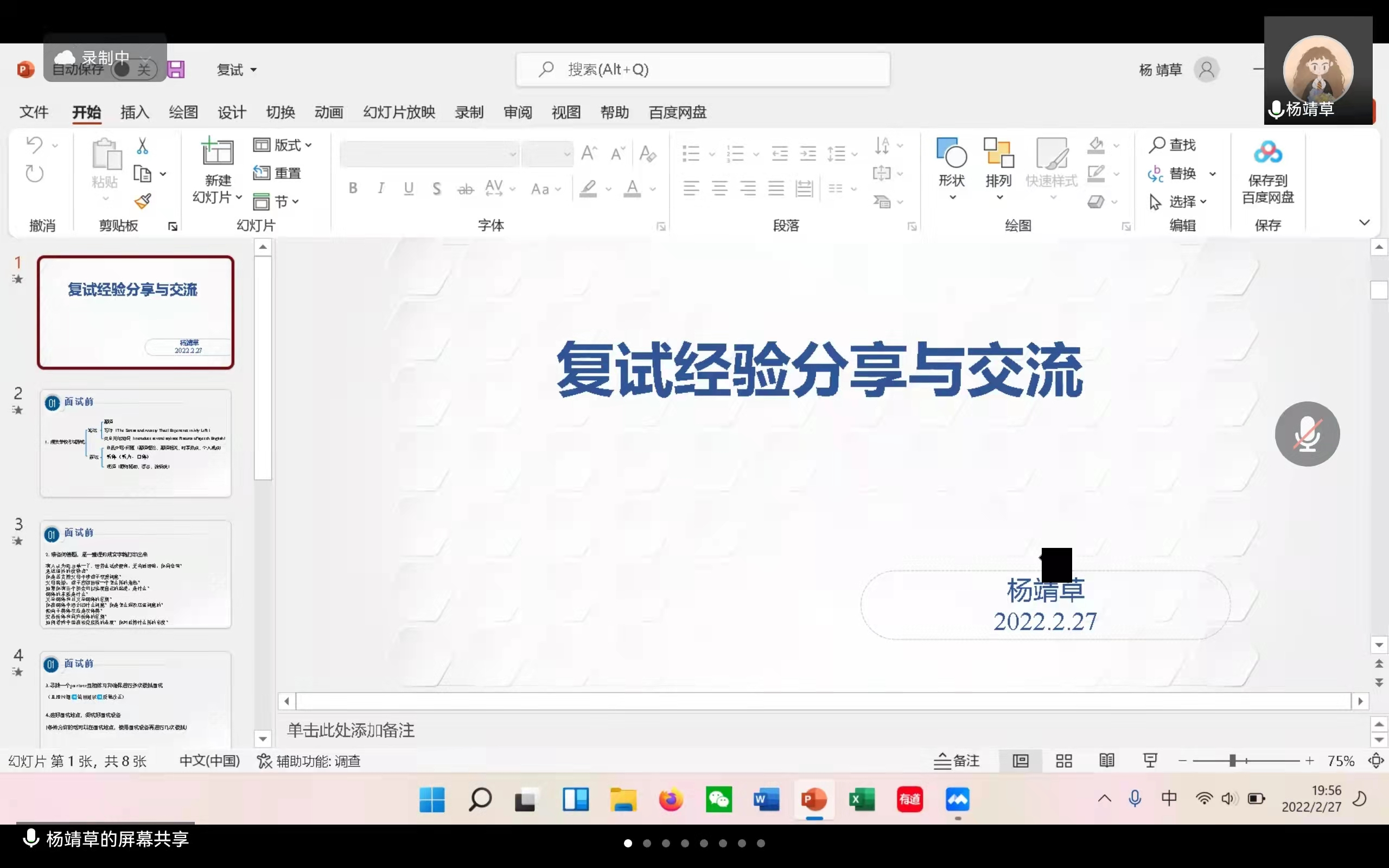Image resolution: width=1389 pixels, height=868 pixels.
Task: Click the Undo arrow icon
Action: 34,145
